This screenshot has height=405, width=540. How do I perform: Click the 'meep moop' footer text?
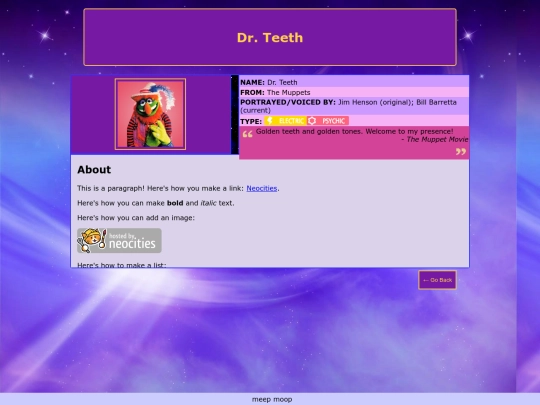click(272, 399)
